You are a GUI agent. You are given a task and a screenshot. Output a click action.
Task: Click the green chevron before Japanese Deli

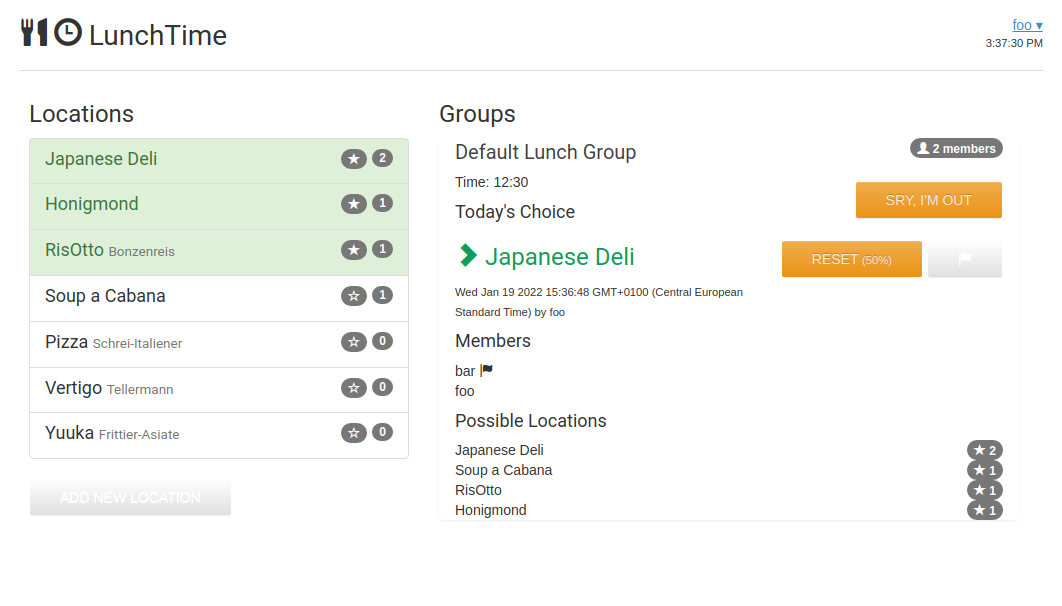click(467, 256)
